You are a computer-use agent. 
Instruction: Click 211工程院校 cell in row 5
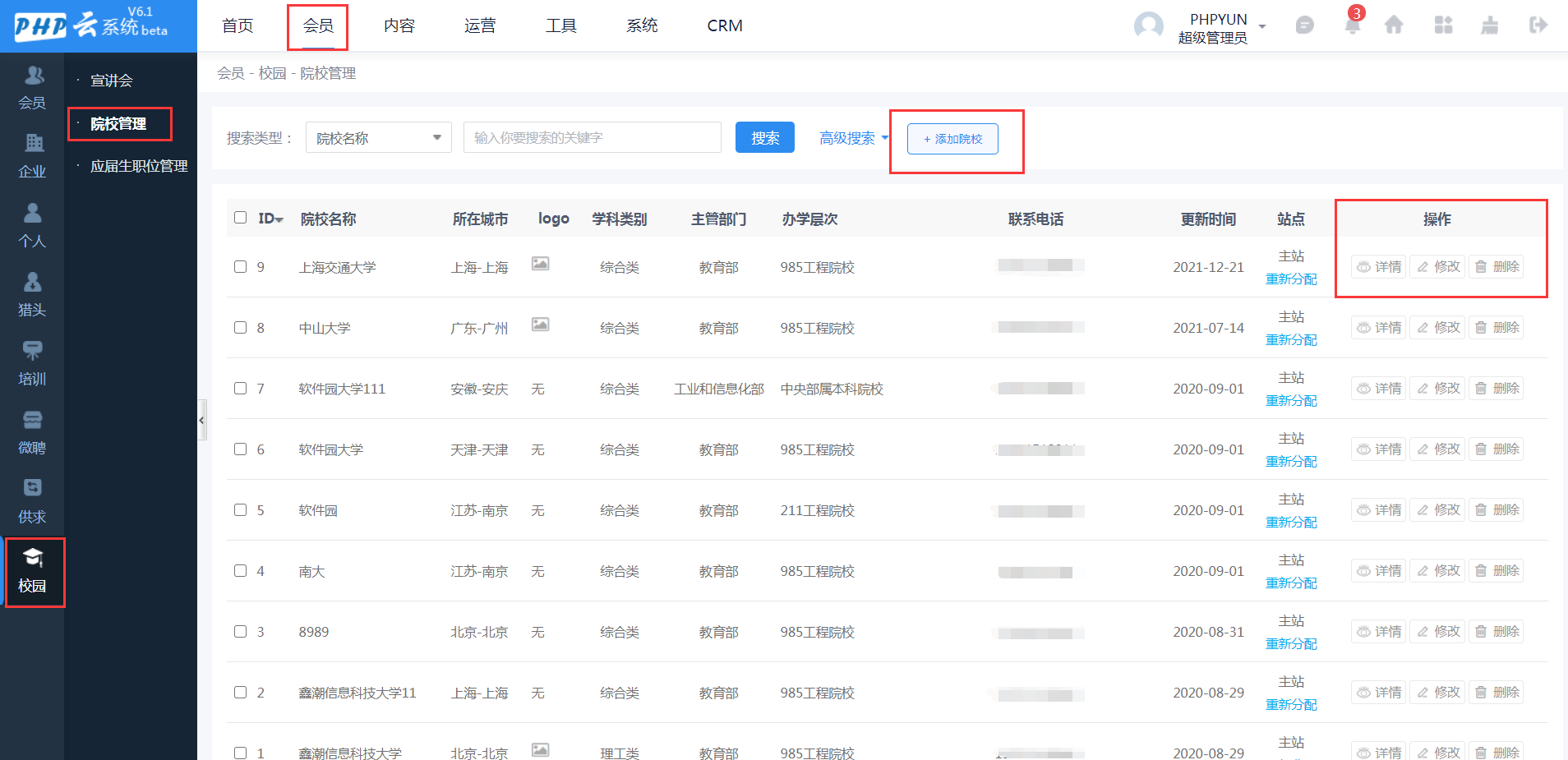[x=818, y=510]
